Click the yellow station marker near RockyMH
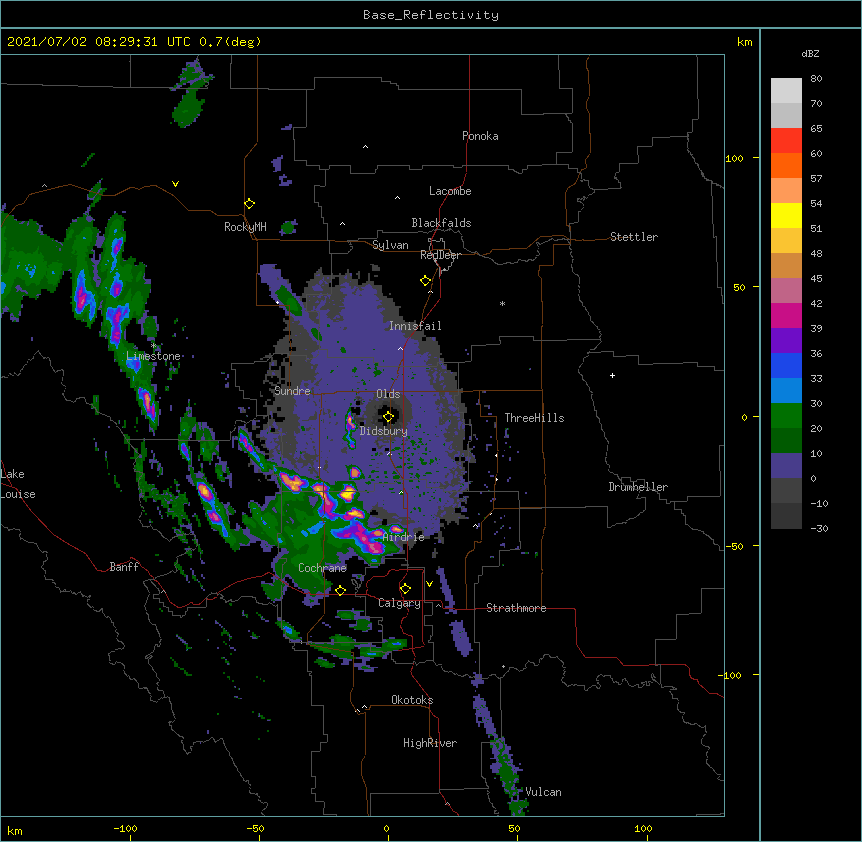862x842 pixels. coord(250,204)
